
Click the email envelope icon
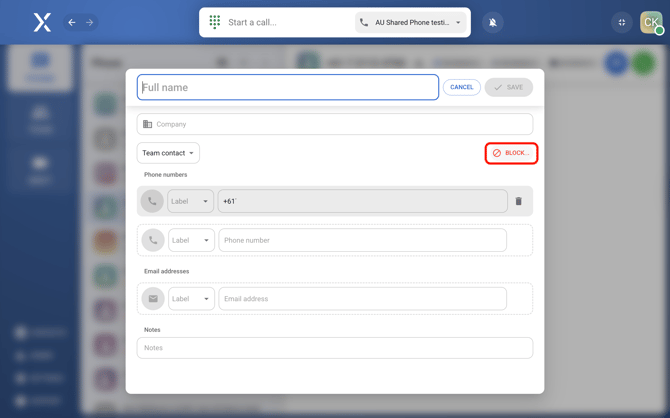153,299
